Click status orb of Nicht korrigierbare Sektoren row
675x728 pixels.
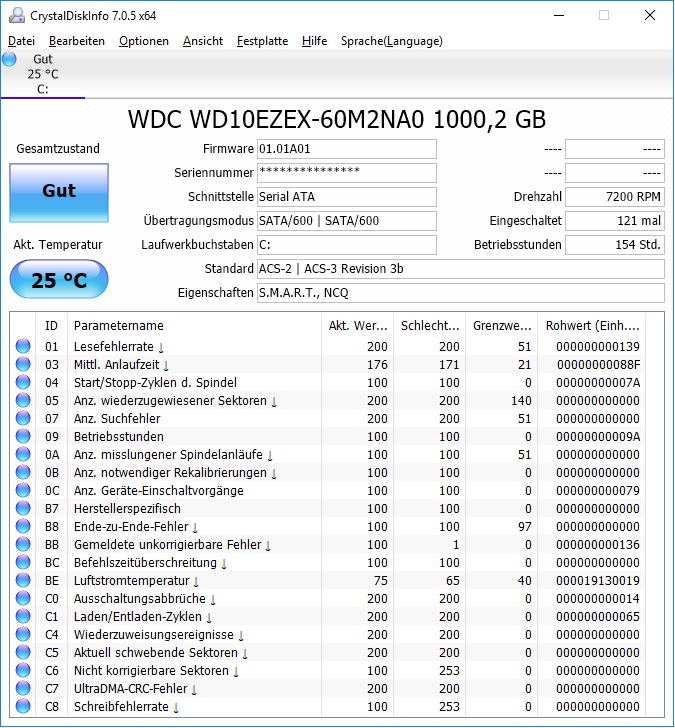(x=23, y=670)
